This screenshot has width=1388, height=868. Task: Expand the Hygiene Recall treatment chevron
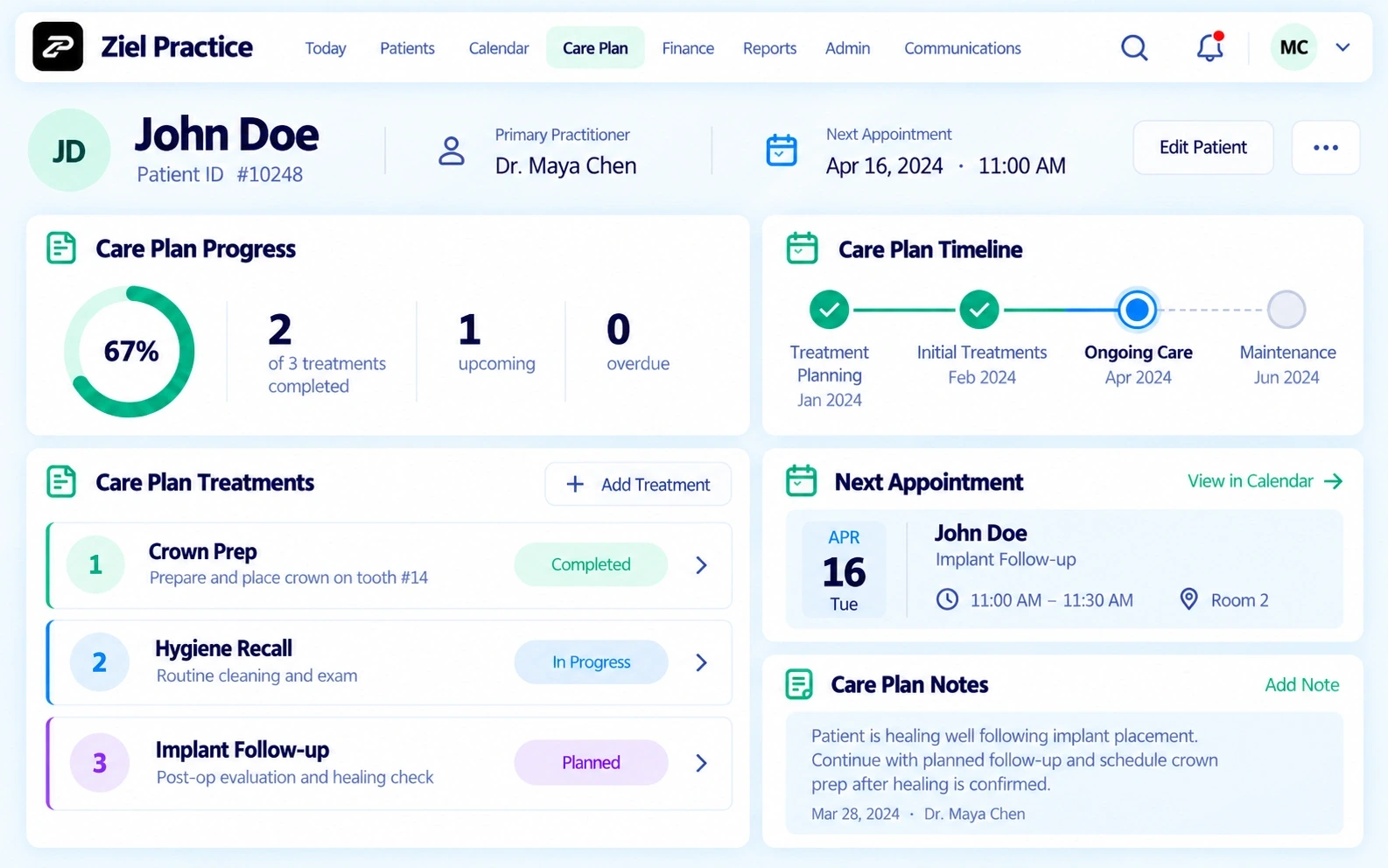click(701, 662)
